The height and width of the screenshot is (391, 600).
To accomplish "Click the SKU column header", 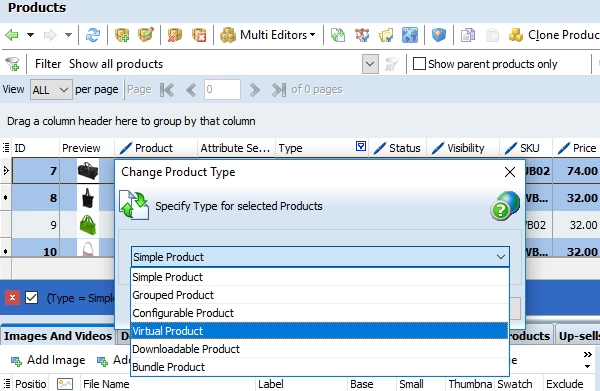I will (526, 148).
